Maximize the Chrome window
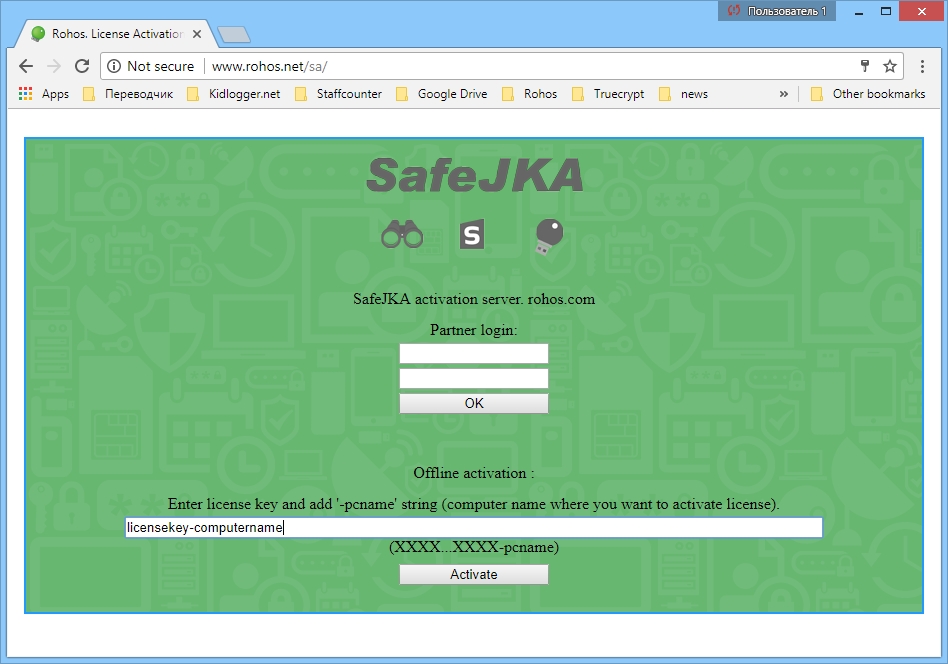 pos(886,11)
